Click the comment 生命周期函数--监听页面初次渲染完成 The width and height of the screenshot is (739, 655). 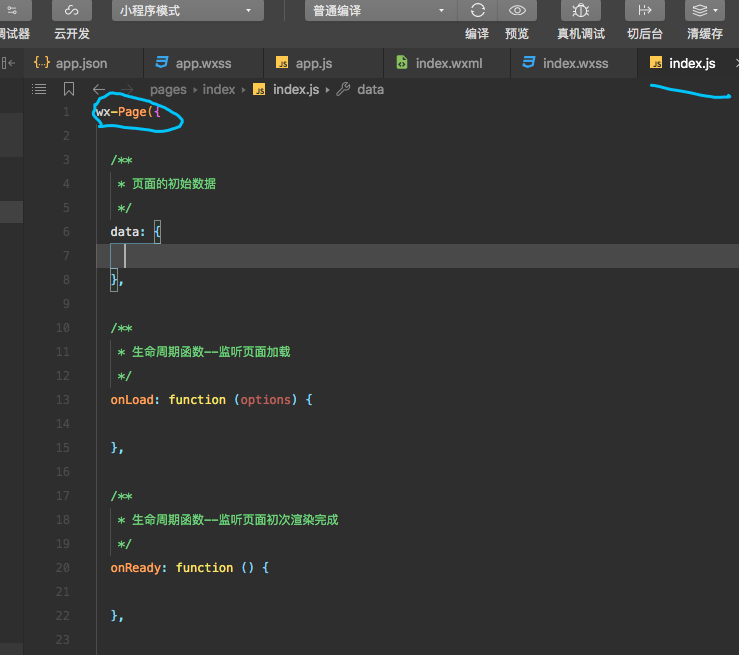pos(235,520)
